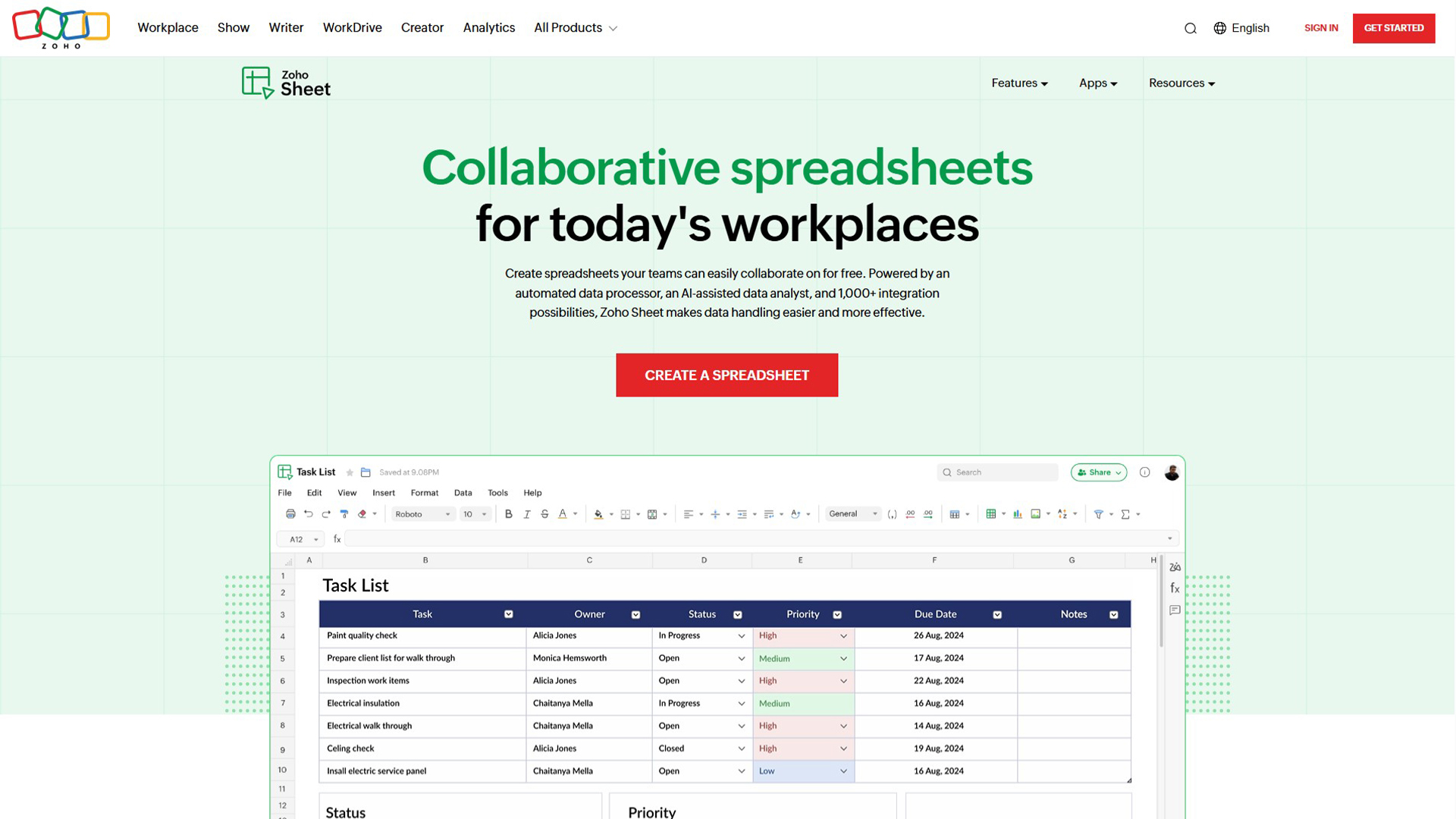Toggle the Status column filter checkbox
Screen dimensions: 1456x819
pyautogui.click(x=738, y=615)
